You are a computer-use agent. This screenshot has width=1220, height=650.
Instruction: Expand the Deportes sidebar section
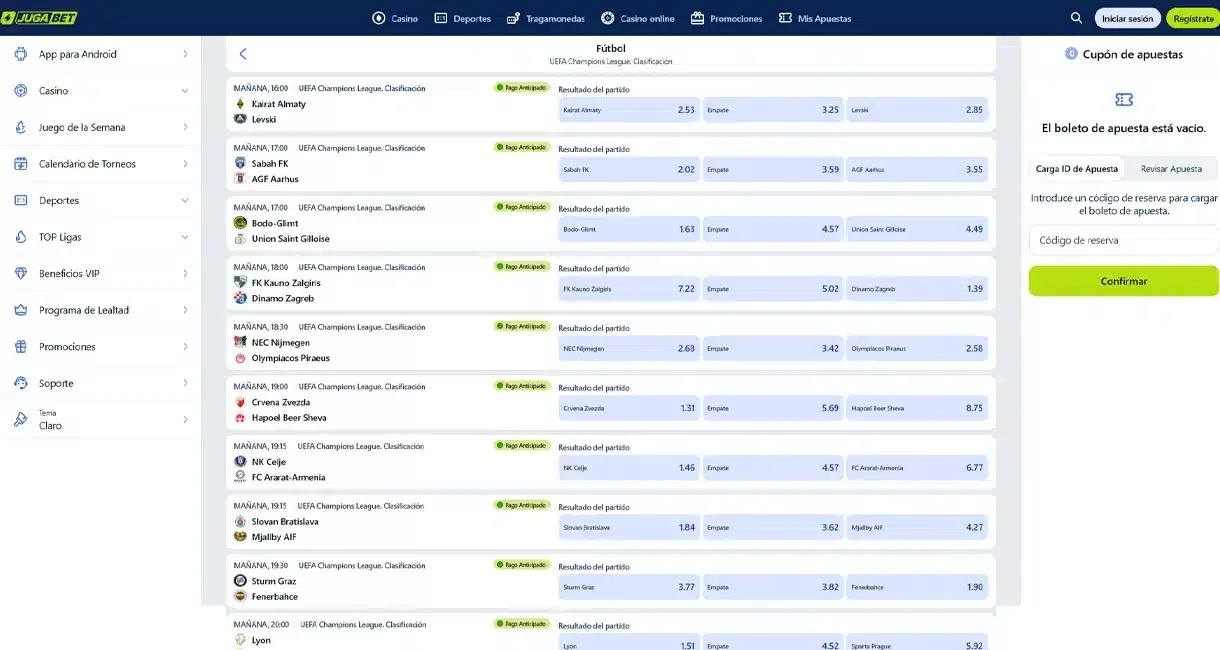[185, 200]
